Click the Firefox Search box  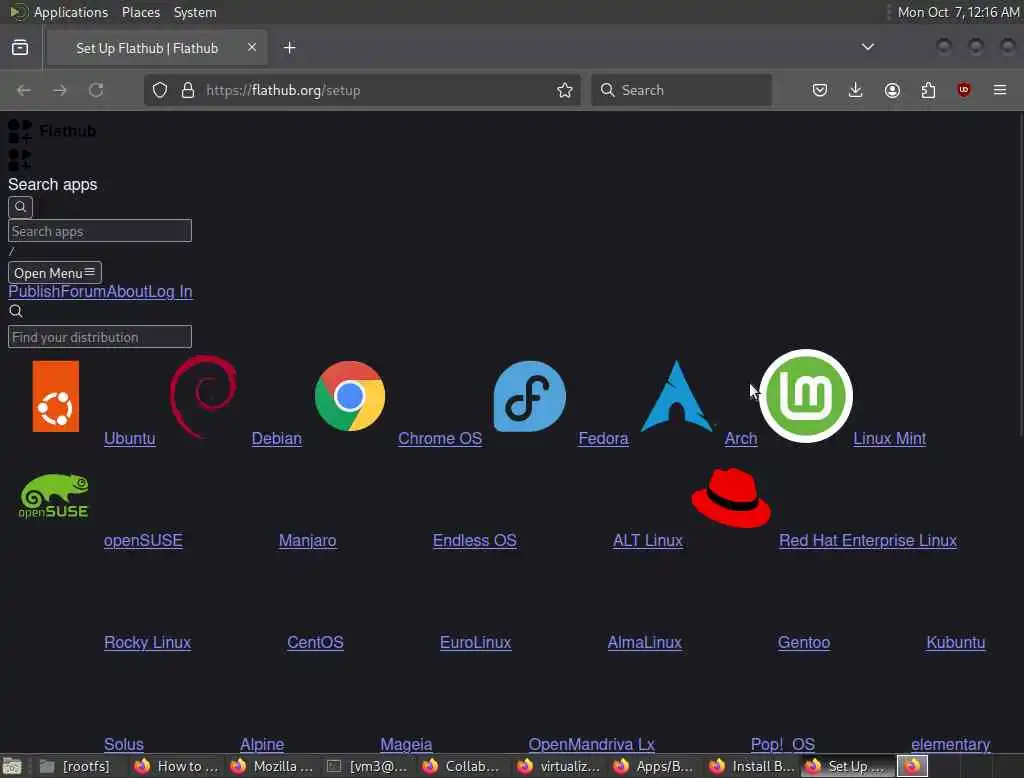tap(681, 90)
